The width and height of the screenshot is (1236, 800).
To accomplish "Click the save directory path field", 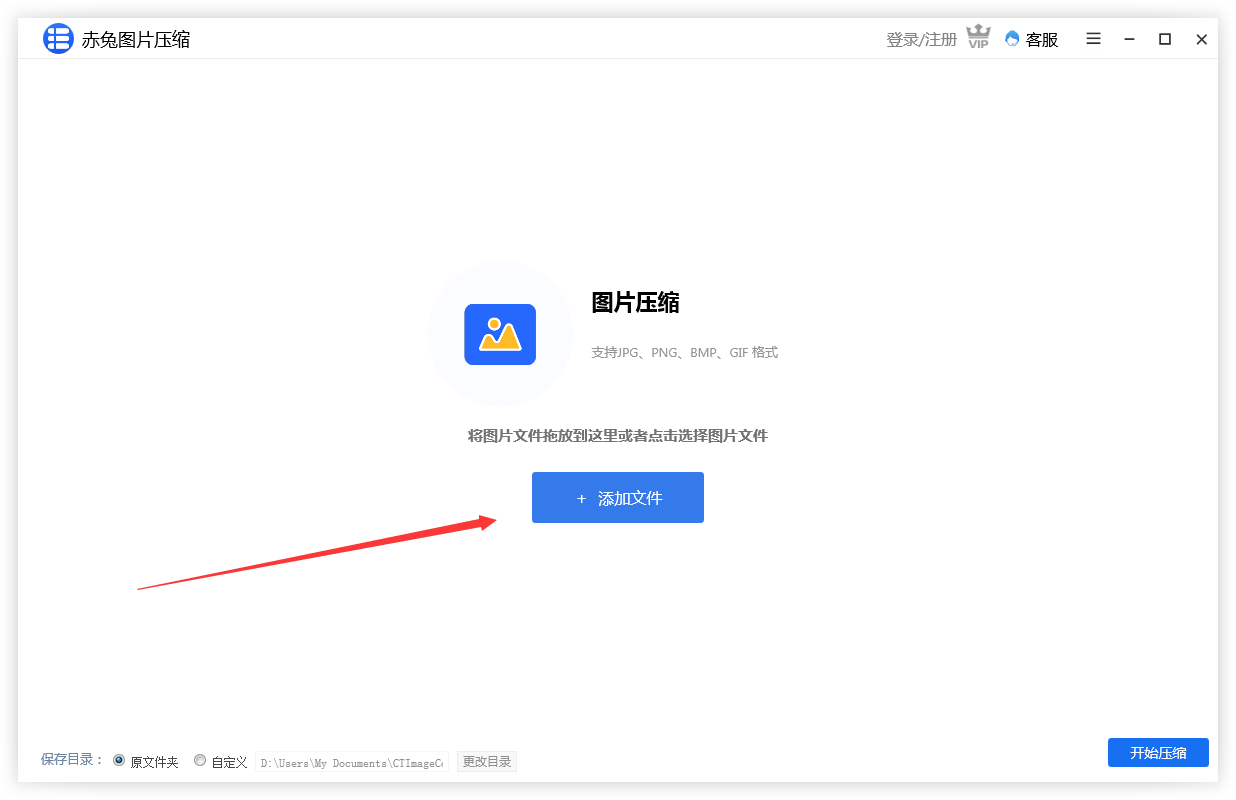I will coord(352,762).
